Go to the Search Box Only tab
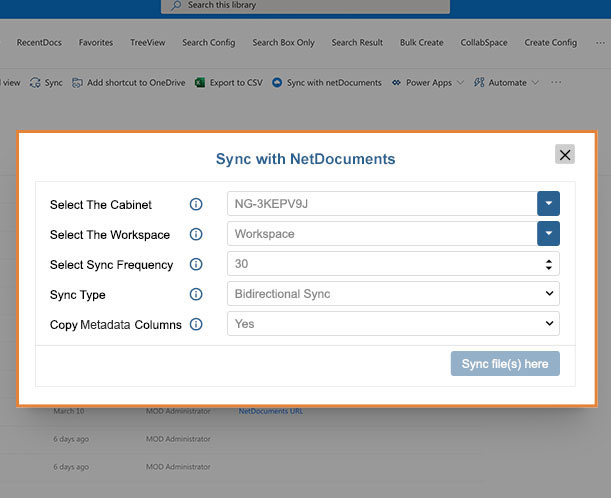 pyautogui.click(x=283, y=42)
